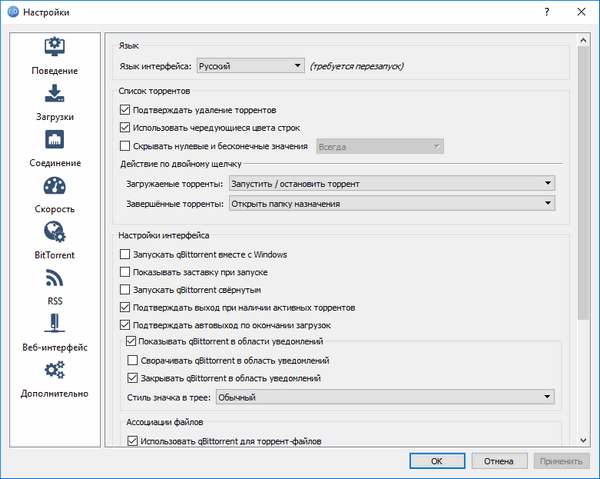Click the Действие по двойному щелчку label
Viewport: 600px width, 479px height.
pos(181,164)
